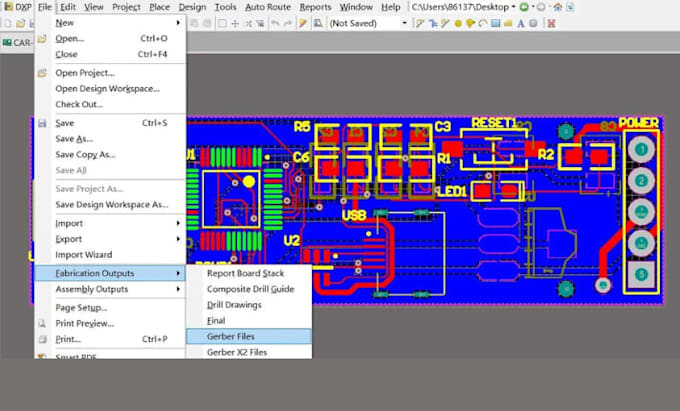Click the Interactive Routing tool icon
This screenshot has height=411, width=680.
(x=419, y=23)
